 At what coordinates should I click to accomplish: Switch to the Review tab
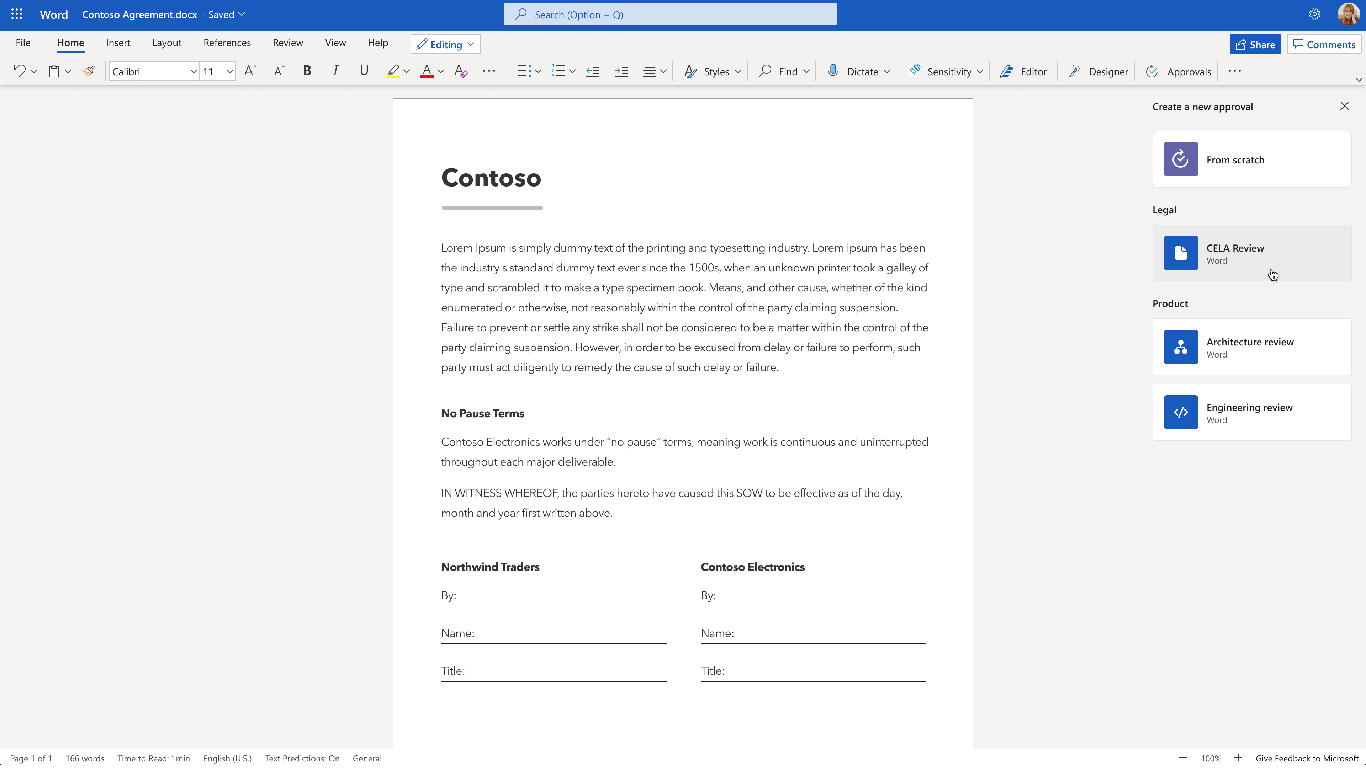(288, 43)
